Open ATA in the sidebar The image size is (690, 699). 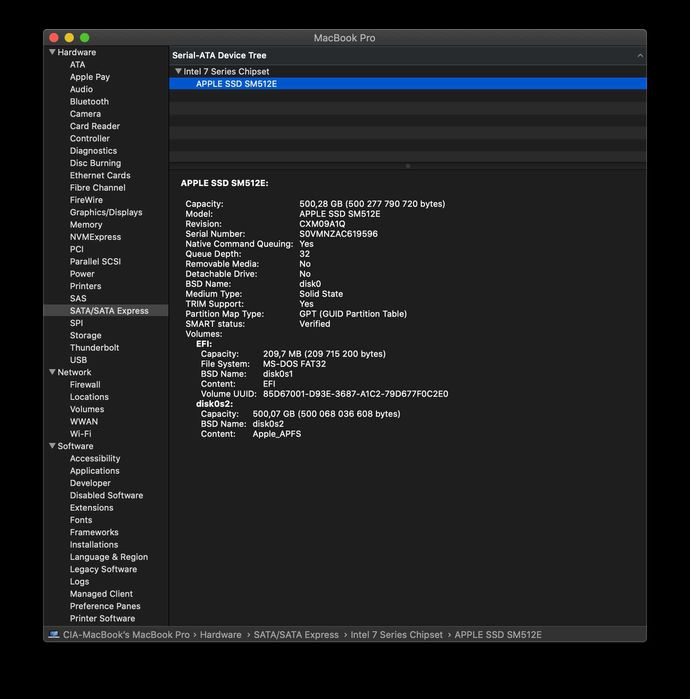77,65
